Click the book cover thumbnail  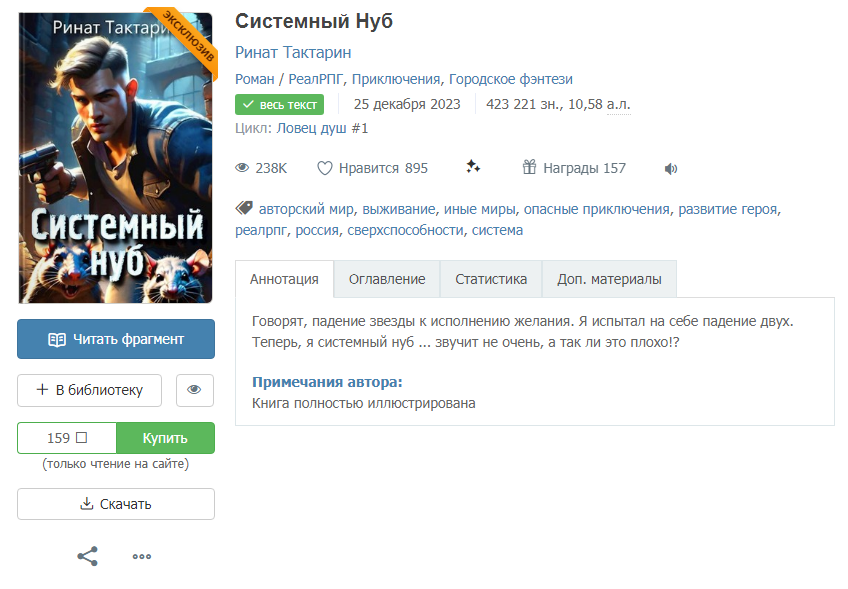coord(116,157)
